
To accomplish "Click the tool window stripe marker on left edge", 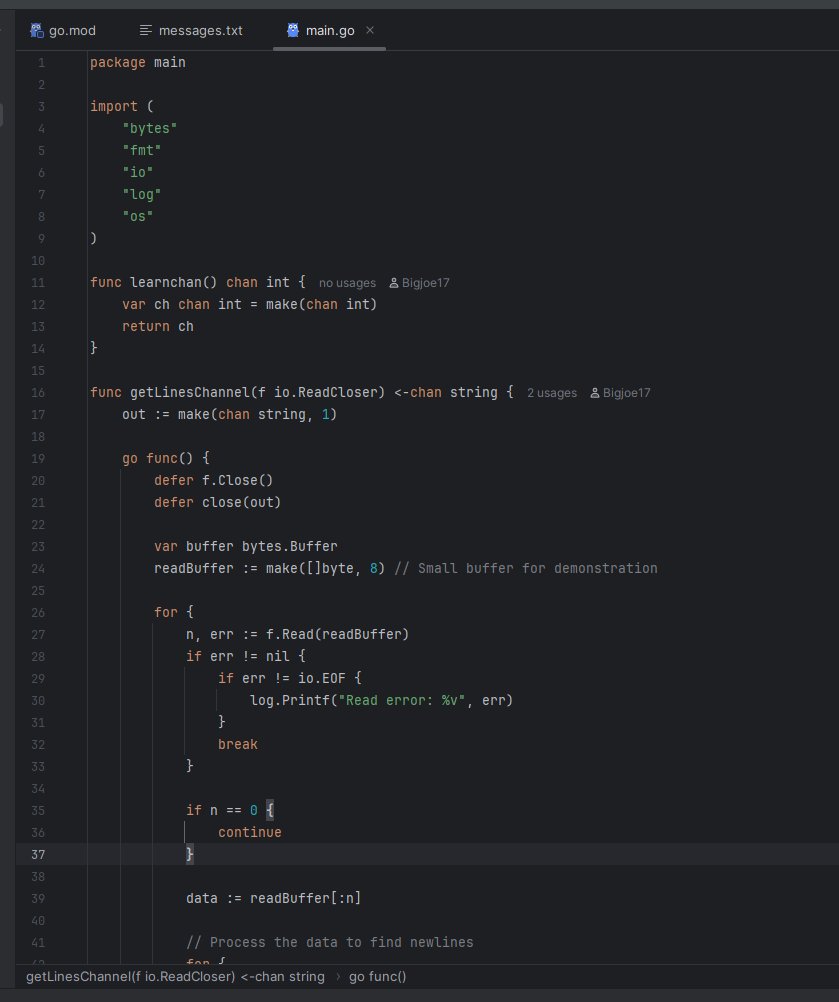I will click(x=4, y=113).
